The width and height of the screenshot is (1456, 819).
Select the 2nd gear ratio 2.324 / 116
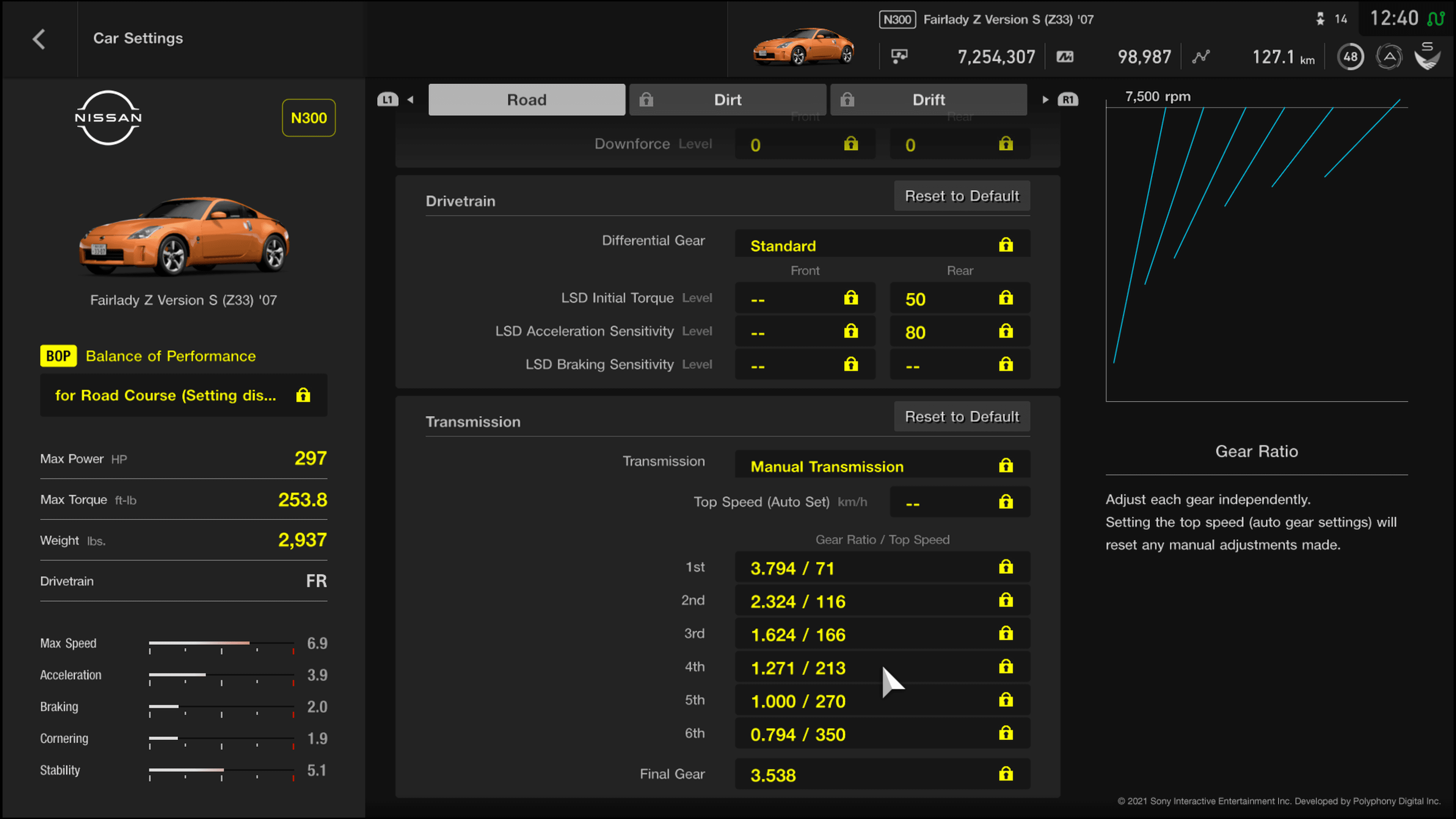[x=882, y=600]
